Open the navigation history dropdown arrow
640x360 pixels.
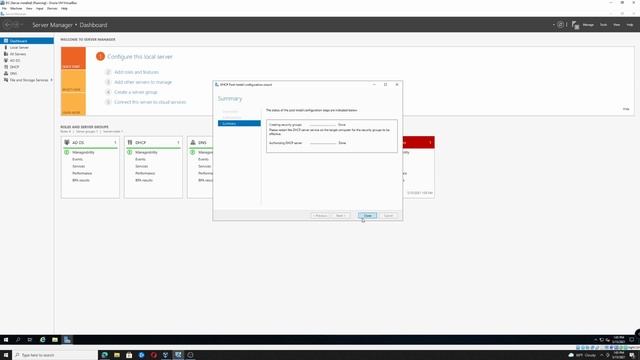pos(22,25)
